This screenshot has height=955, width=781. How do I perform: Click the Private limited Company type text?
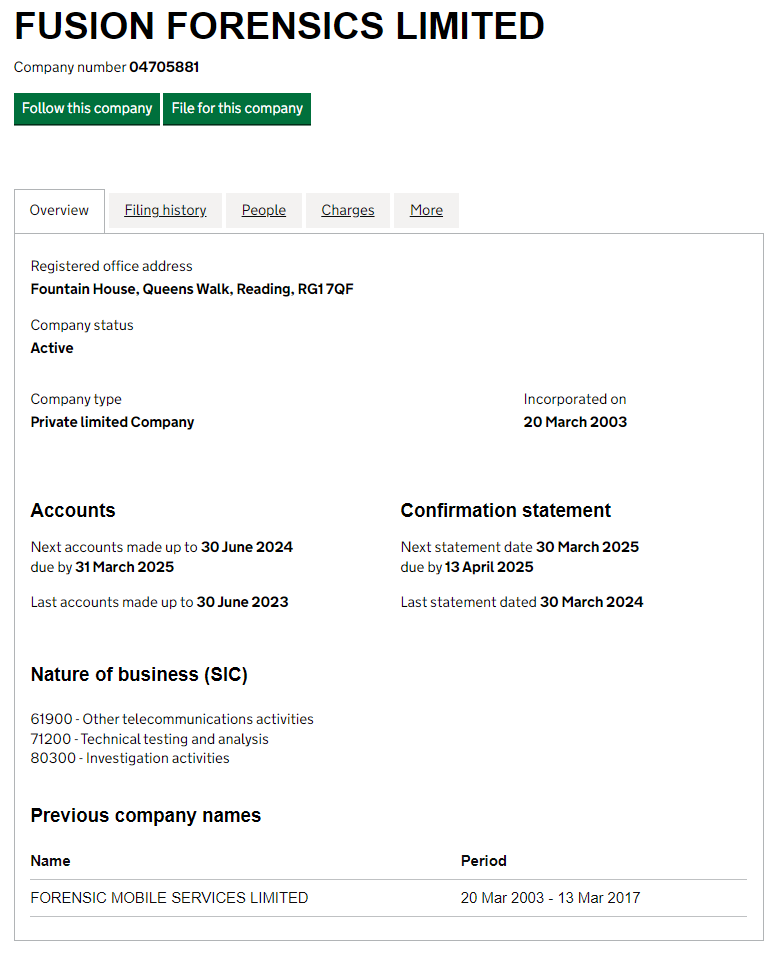(x=112, y=422)
